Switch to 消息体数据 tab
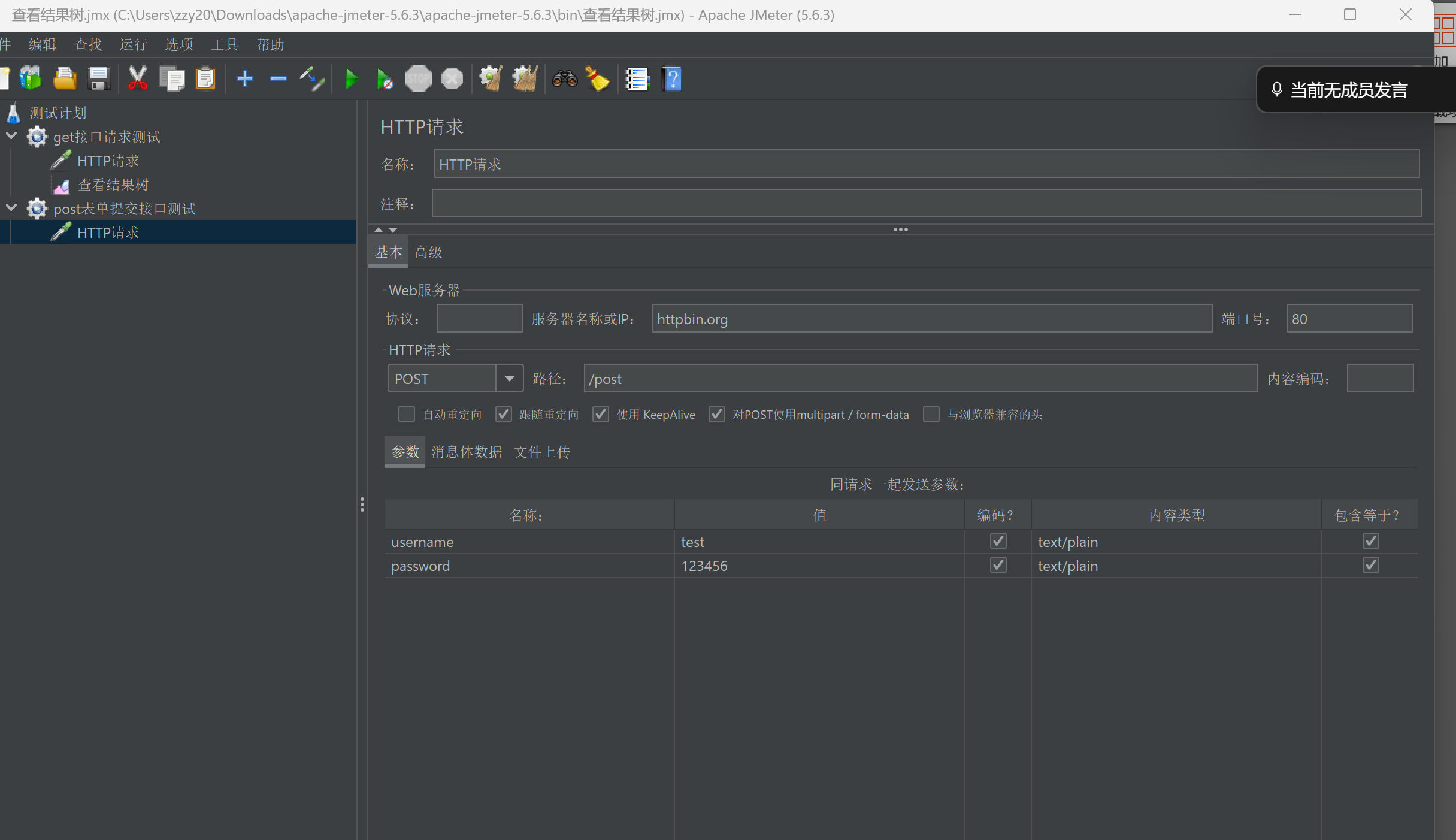This screenshot has height=840, width=1456. click(x=466, y=452)
